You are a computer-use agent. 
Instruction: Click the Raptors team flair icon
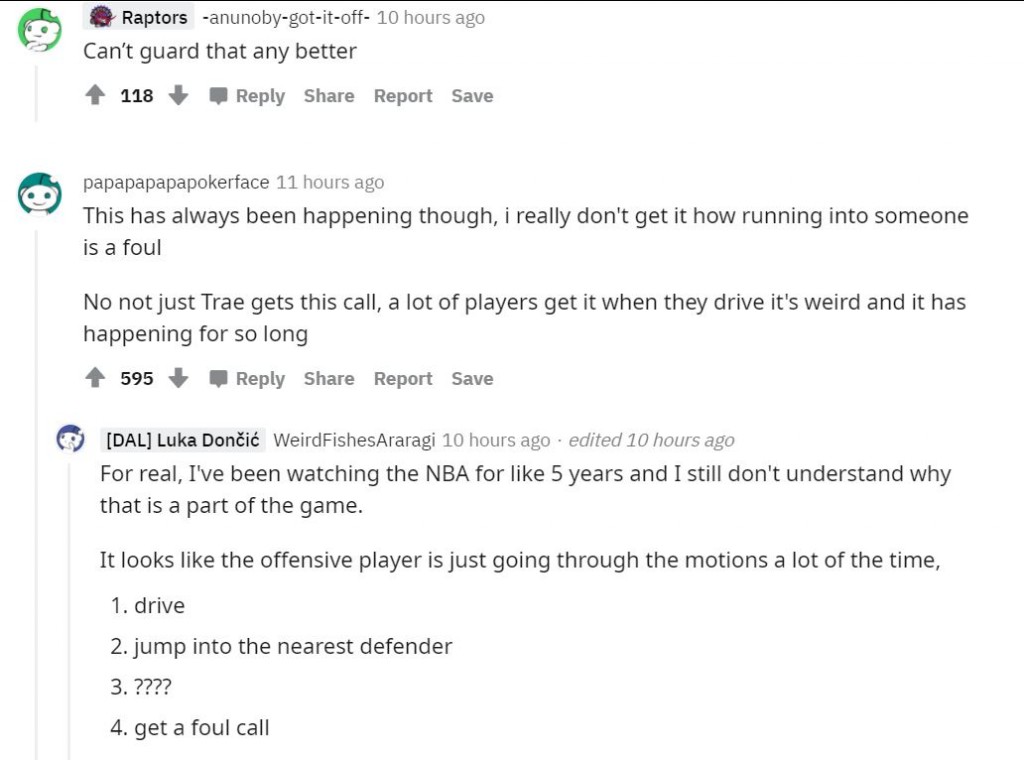[x=101, y=17]
